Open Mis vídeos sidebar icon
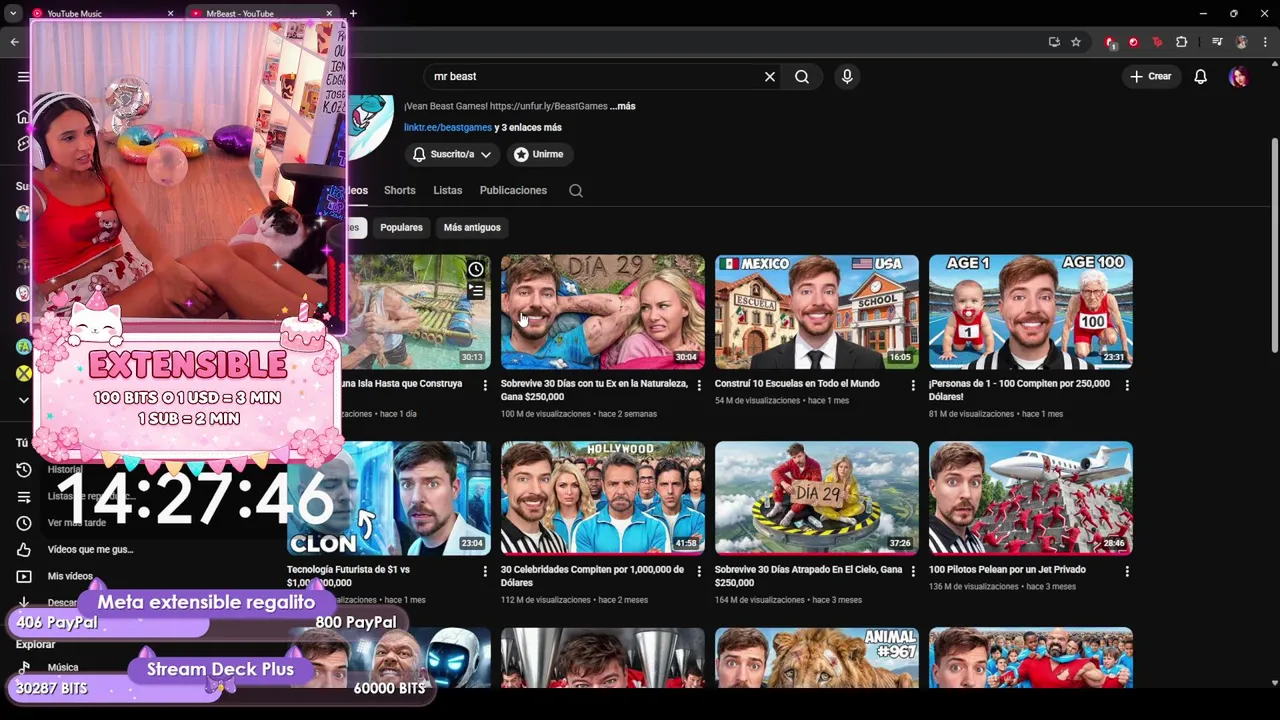 [24, 576]
